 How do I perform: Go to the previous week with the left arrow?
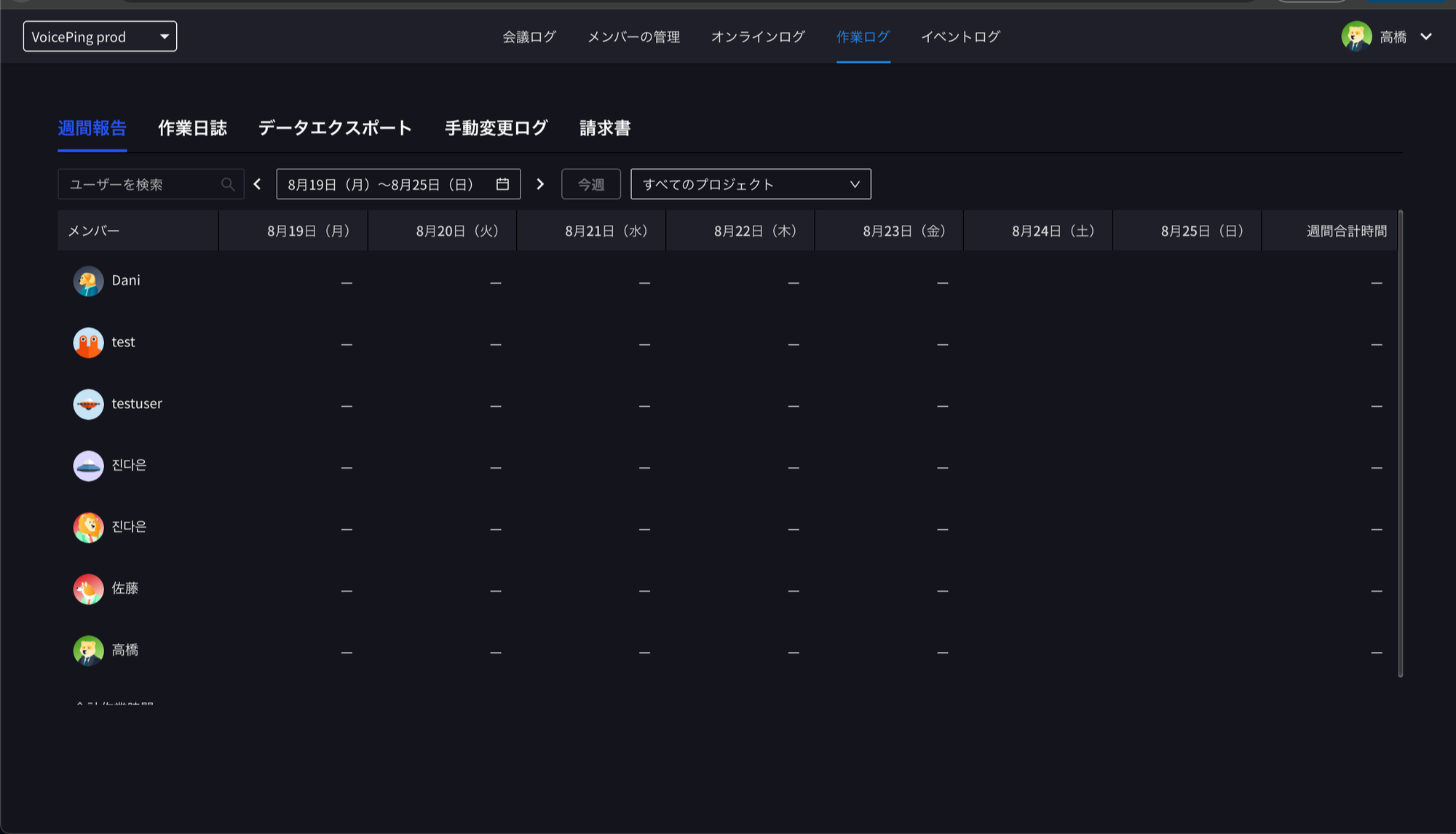pyautogui.click(x=256, y=184)
